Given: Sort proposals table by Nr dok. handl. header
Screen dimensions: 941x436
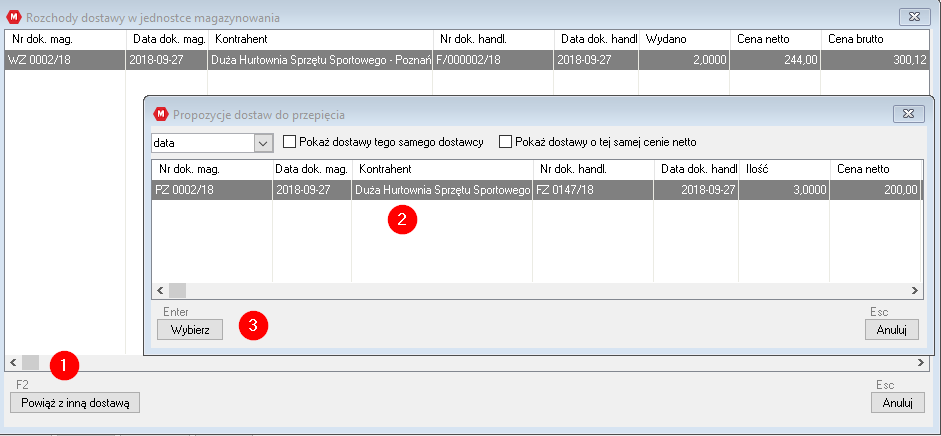Looking at the screenshot, I should point(593,169).
